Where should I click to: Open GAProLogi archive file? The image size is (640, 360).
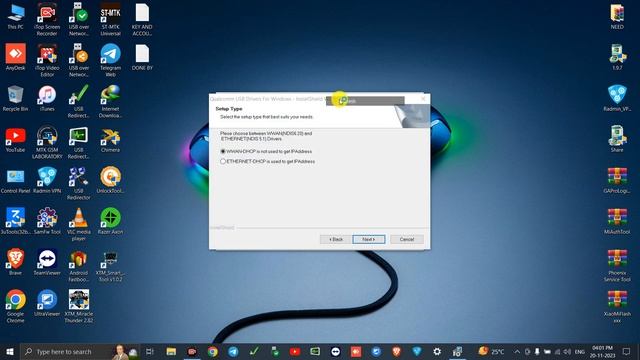click(x=617, y=180)
